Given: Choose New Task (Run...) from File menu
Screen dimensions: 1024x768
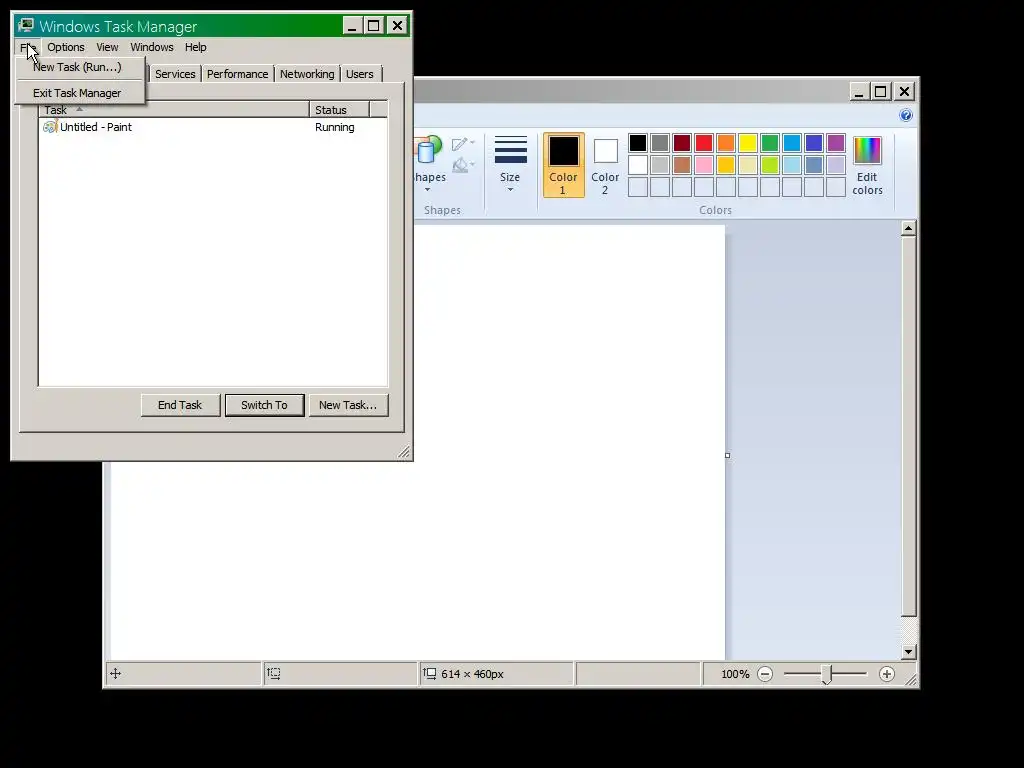Looking at the screenshot, I should (79, 67).
